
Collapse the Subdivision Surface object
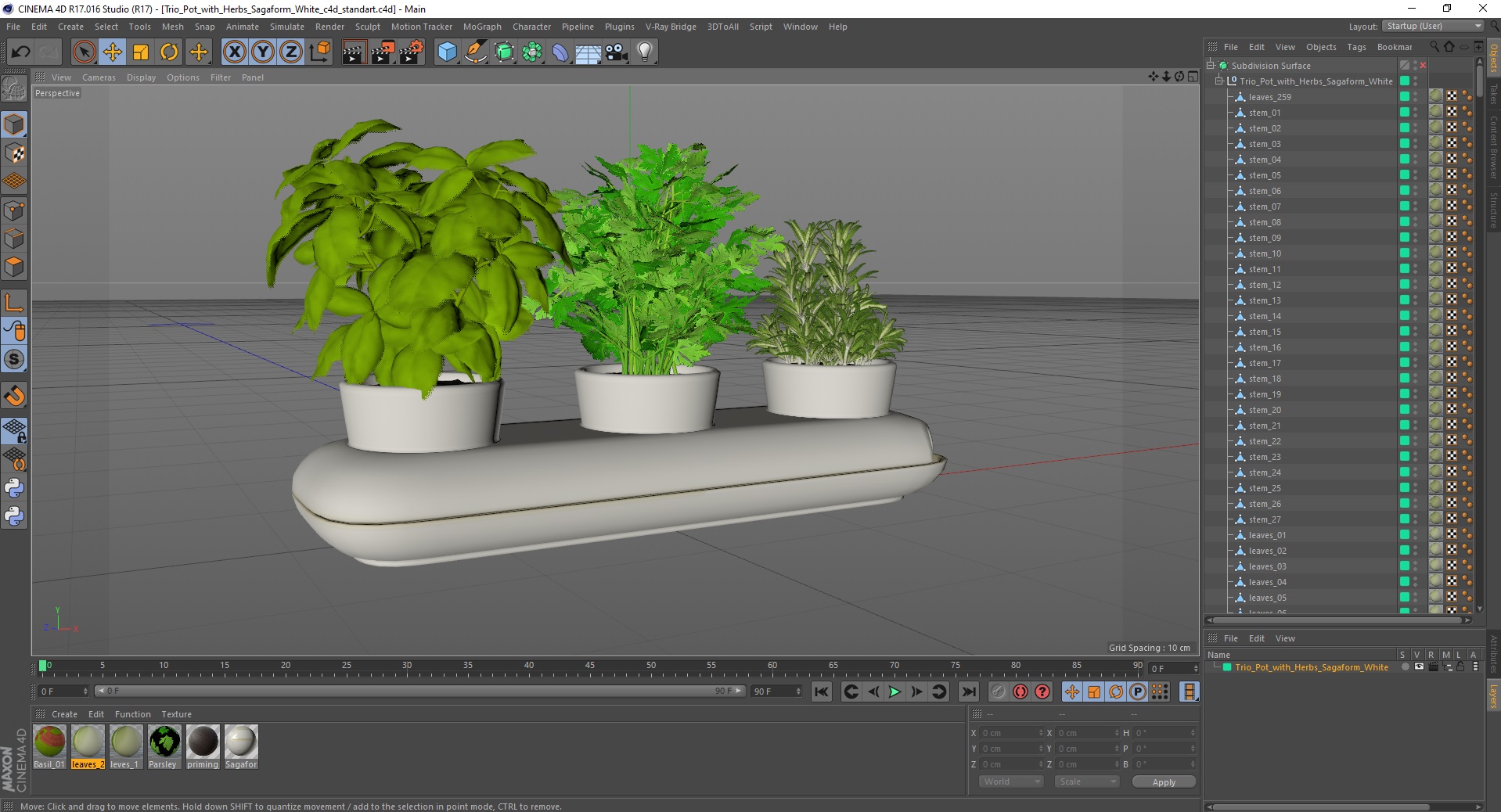point(1211,65)
